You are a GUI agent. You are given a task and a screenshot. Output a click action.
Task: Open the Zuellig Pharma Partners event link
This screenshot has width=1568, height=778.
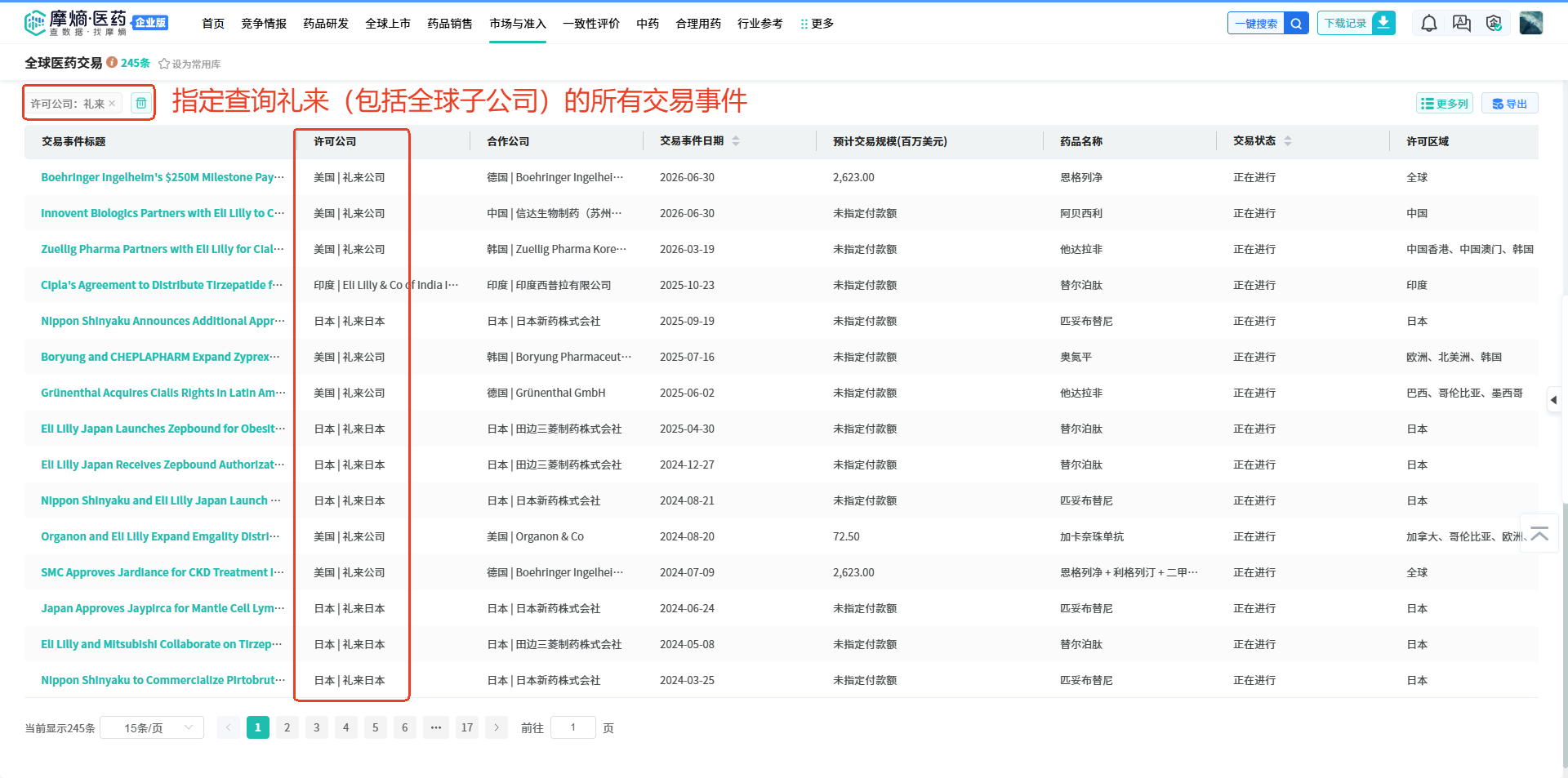coord(163,249)
